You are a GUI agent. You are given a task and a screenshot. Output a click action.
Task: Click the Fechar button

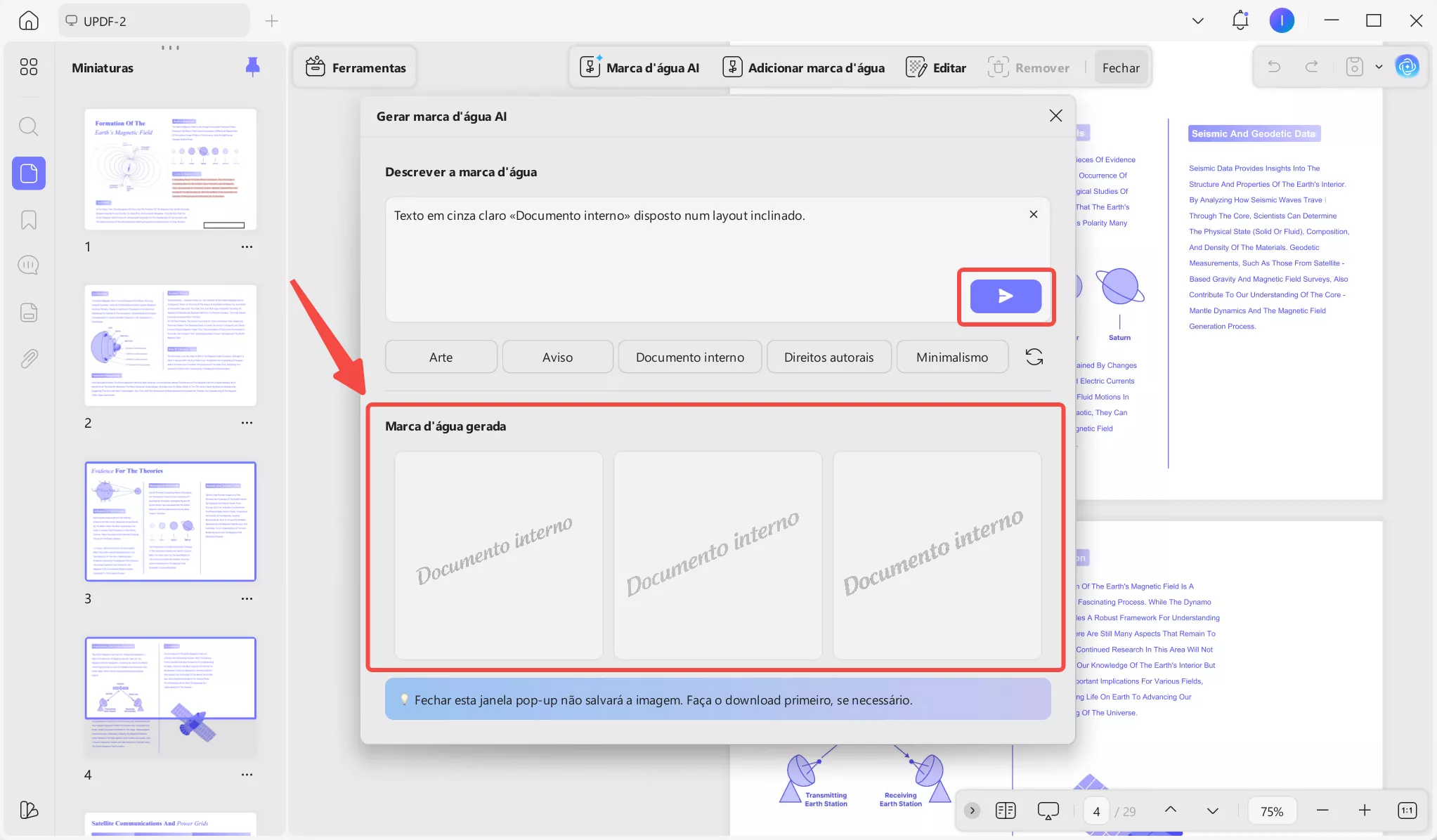point(1120,67)
